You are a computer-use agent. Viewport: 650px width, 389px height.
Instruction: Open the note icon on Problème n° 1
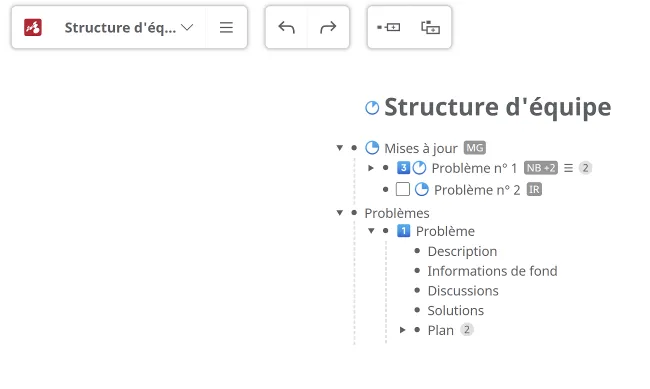pos(568,168)
